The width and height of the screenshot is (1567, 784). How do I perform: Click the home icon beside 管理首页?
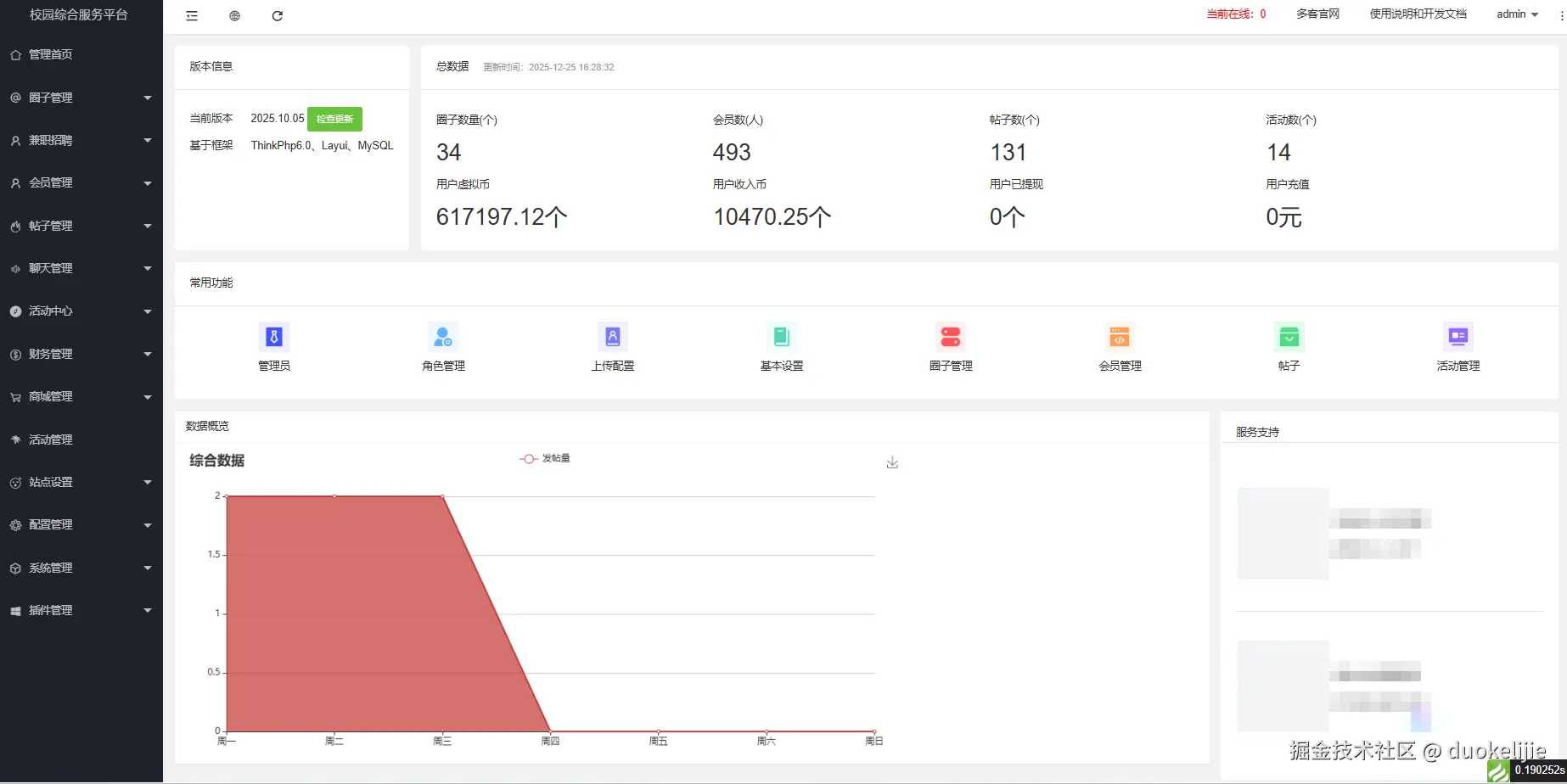[x=15, y=55]
